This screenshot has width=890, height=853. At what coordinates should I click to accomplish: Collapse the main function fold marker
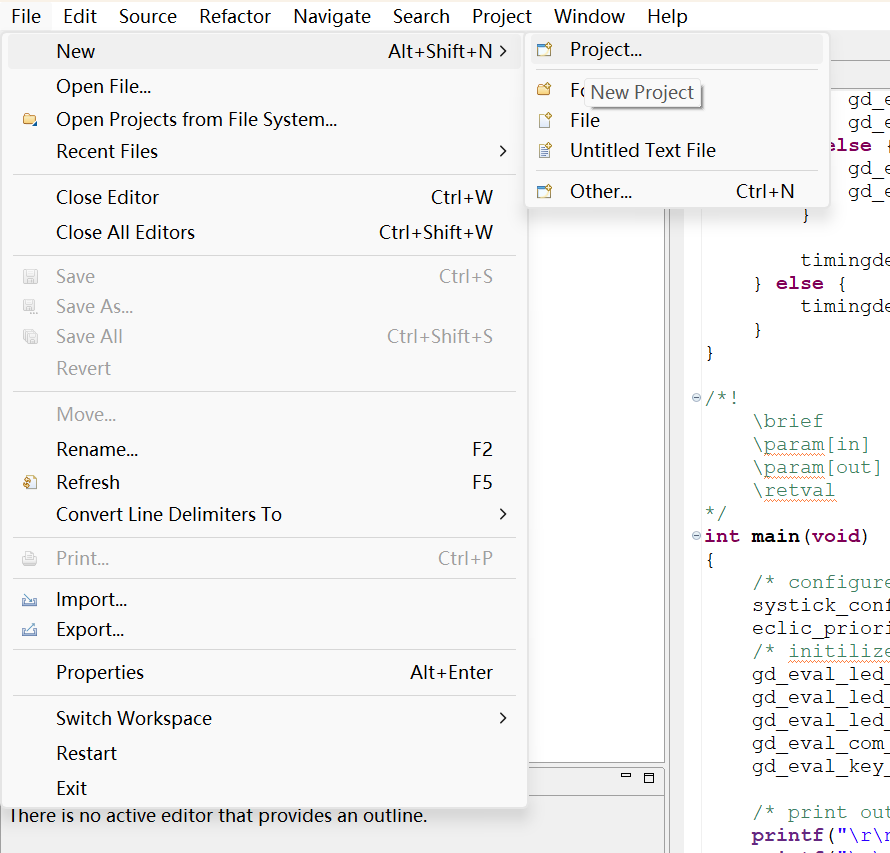click(696, 537)
